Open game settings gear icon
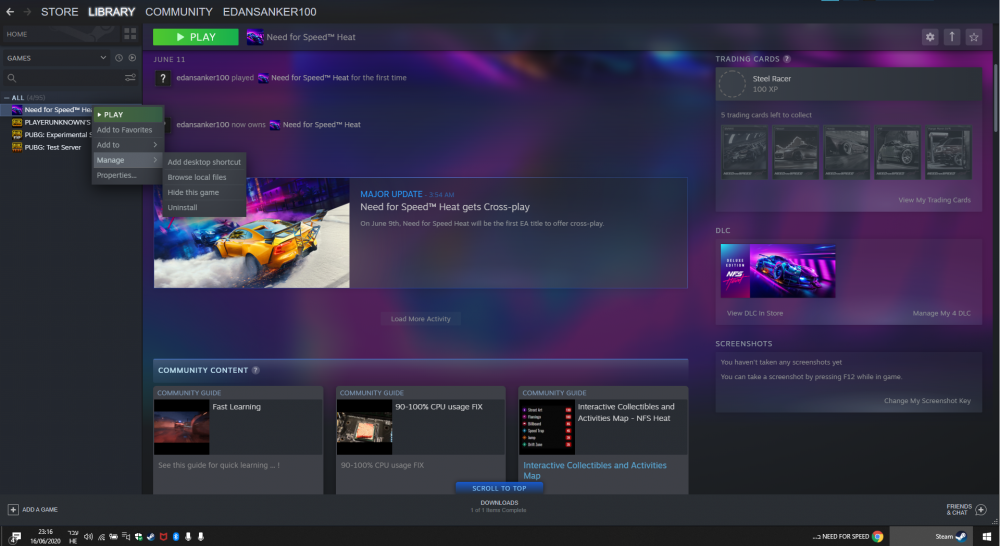The image size is (1000, 546). point(930,37)
